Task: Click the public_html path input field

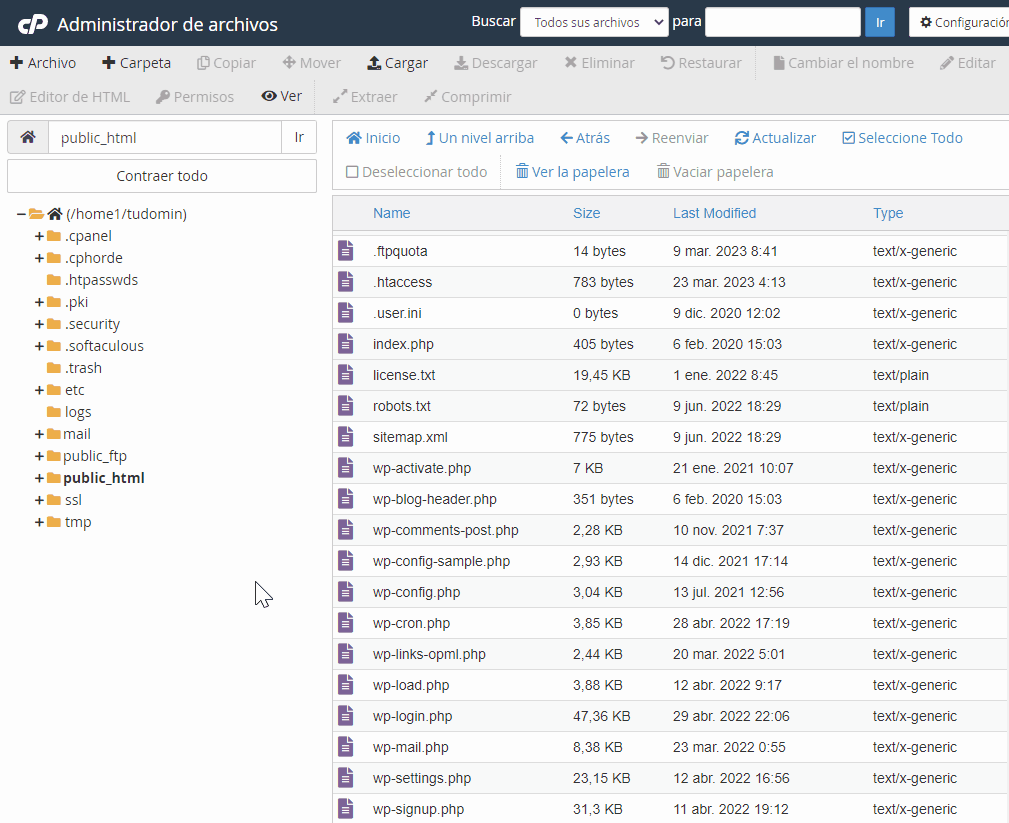Action: tap(165, 137)
